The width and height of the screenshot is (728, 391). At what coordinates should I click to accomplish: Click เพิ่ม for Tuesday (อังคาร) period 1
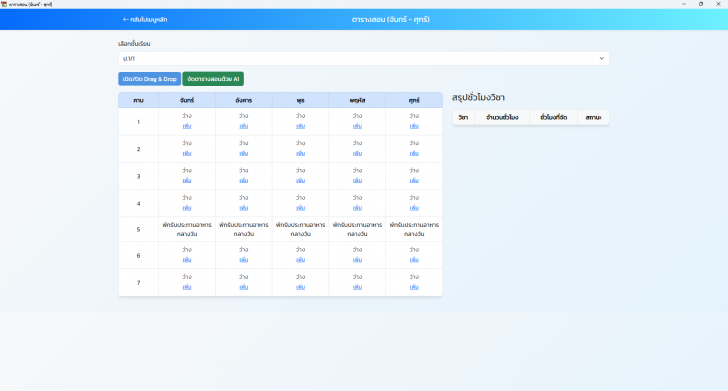point(244,126)
